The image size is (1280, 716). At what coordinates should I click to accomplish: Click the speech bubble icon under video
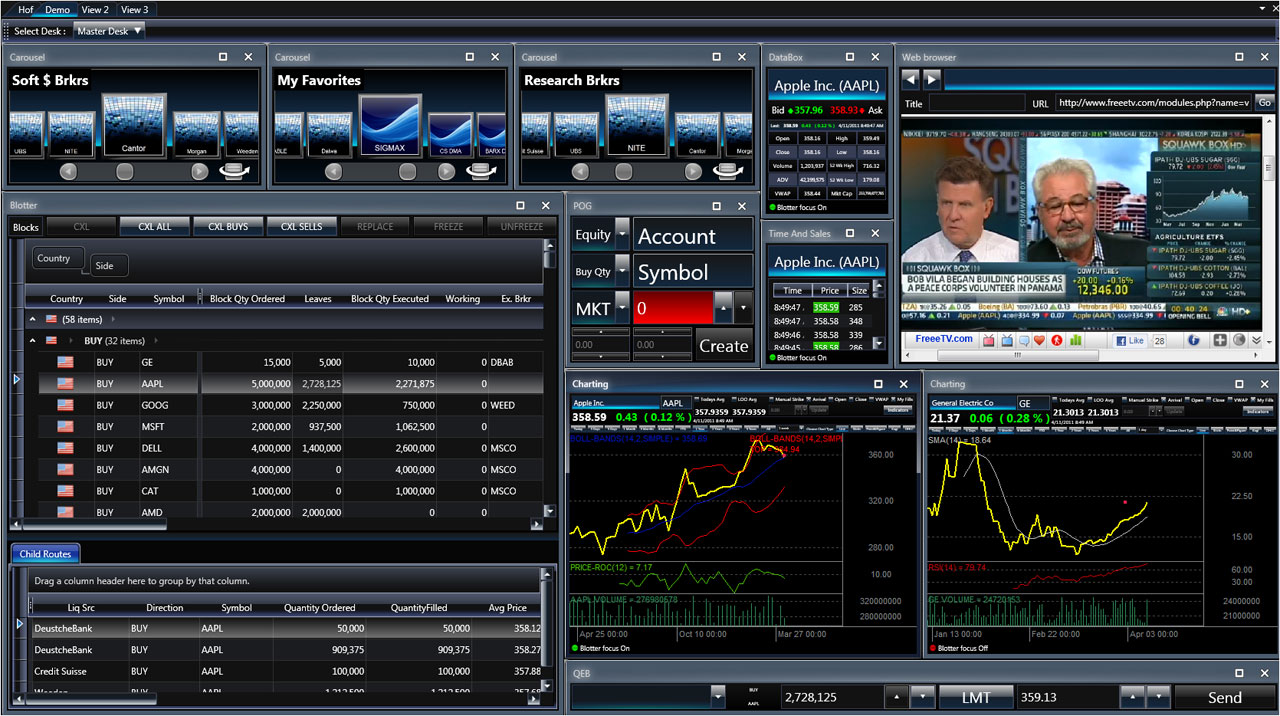pyautogui.click(x=1022, y=340)
